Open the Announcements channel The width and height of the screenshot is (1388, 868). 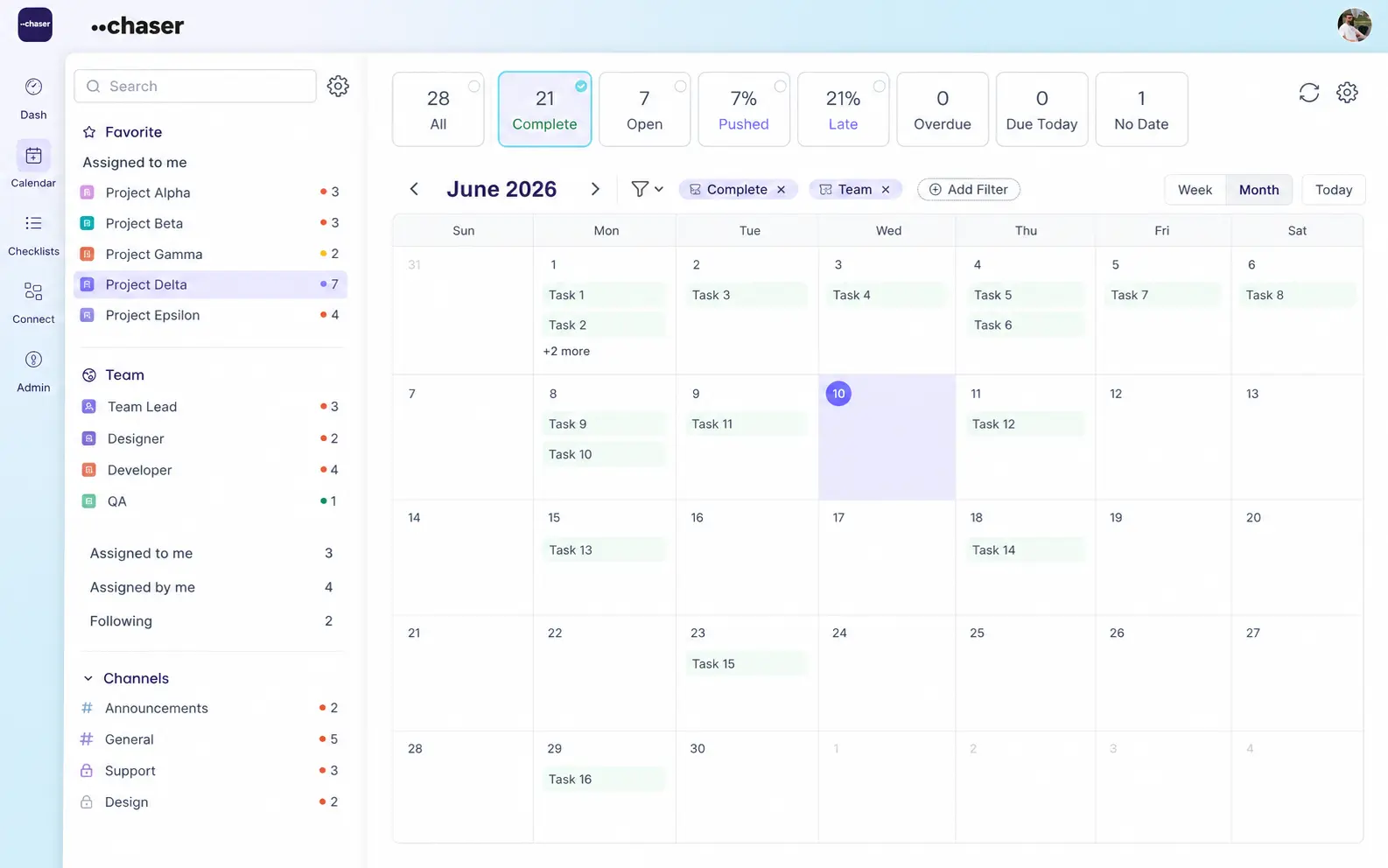(210, 708)
